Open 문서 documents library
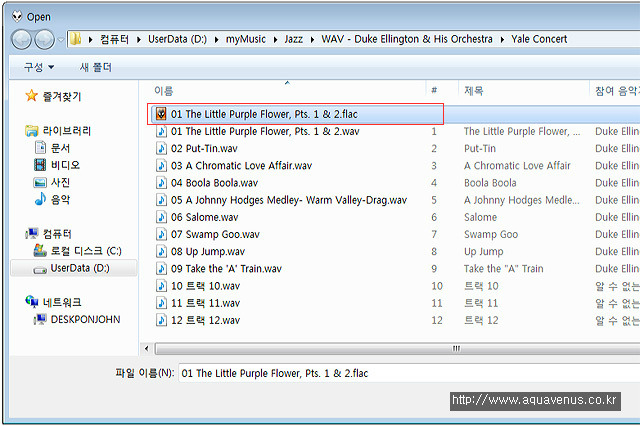 pos(60,148)
